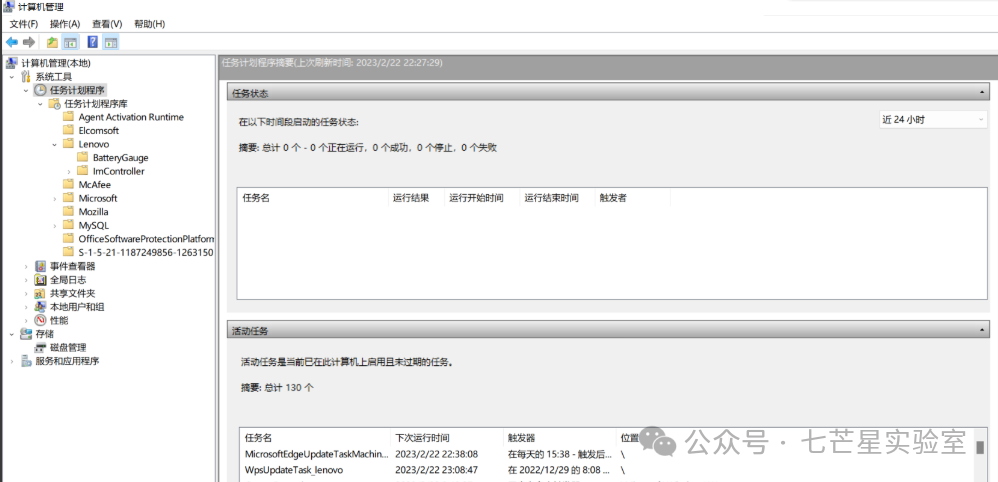Click the 计算机管理(本地) root icon
The image size is (998, 482).
12,63
